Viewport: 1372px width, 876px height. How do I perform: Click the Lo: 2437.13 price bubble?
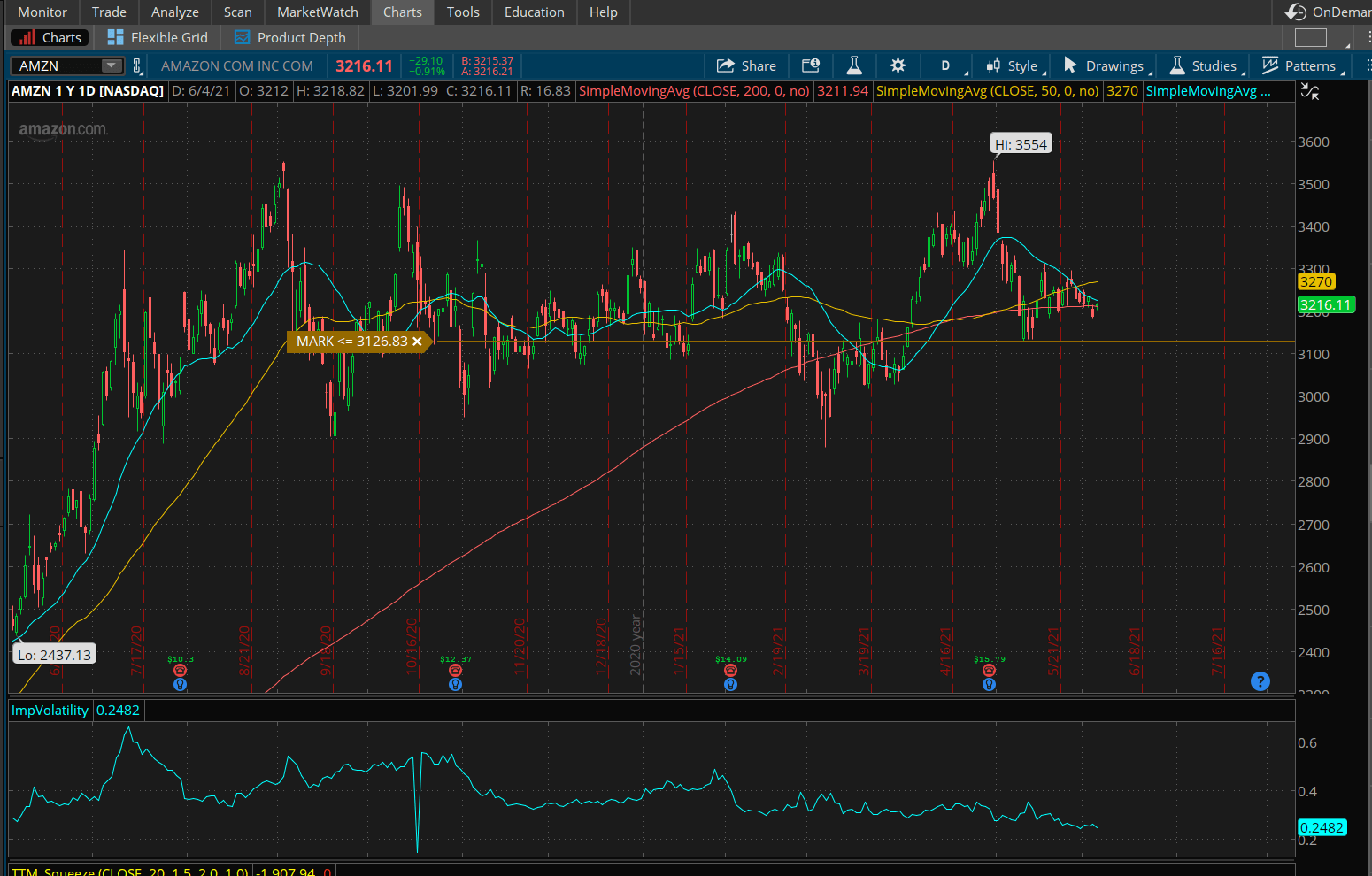coord(54,655)
